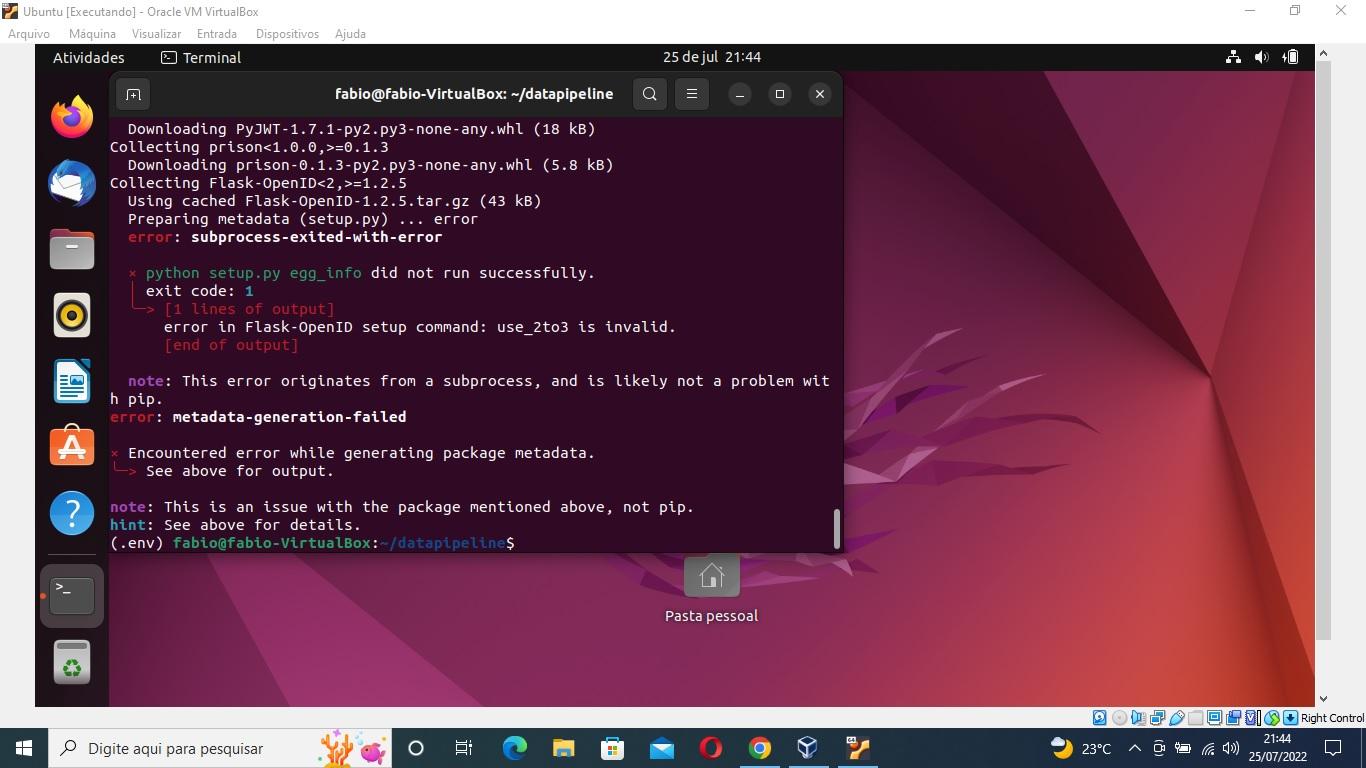Click the USB devices indicator
The height and width of the screenshot is (768, 1366).
(x=1176, y=718)
